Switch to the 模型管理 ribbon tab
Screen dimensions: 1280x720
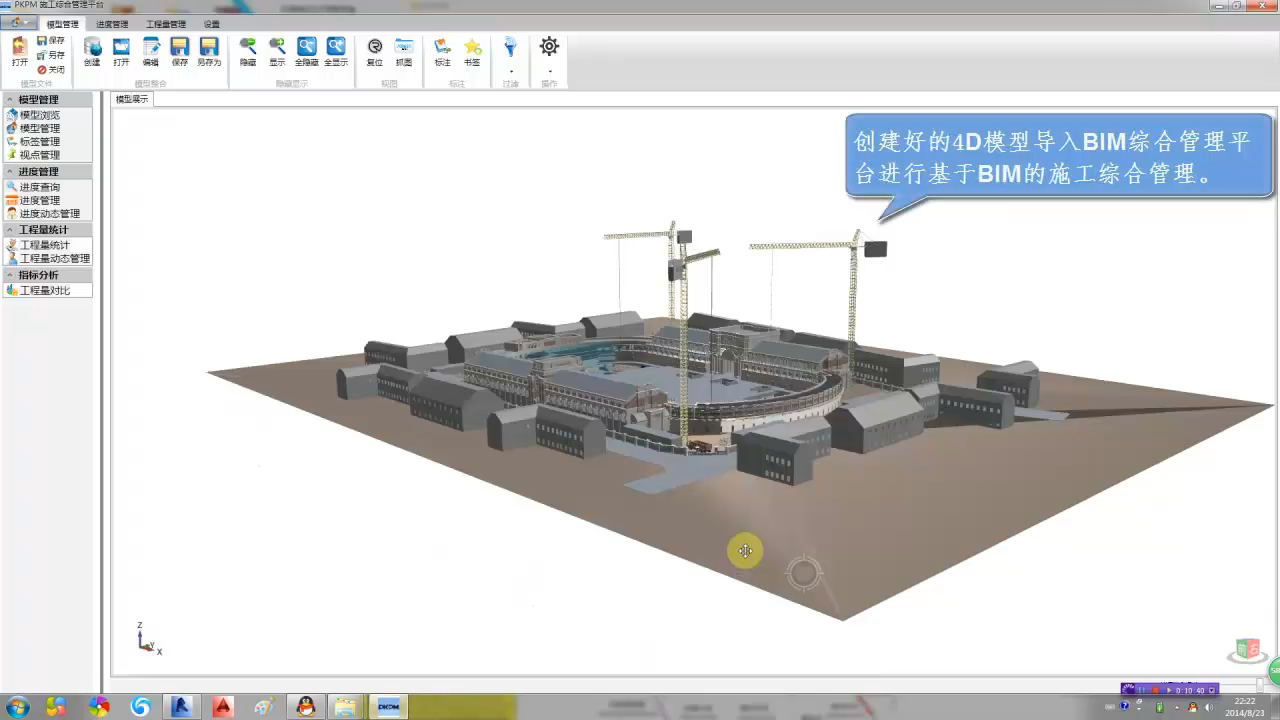coord(62,24)
